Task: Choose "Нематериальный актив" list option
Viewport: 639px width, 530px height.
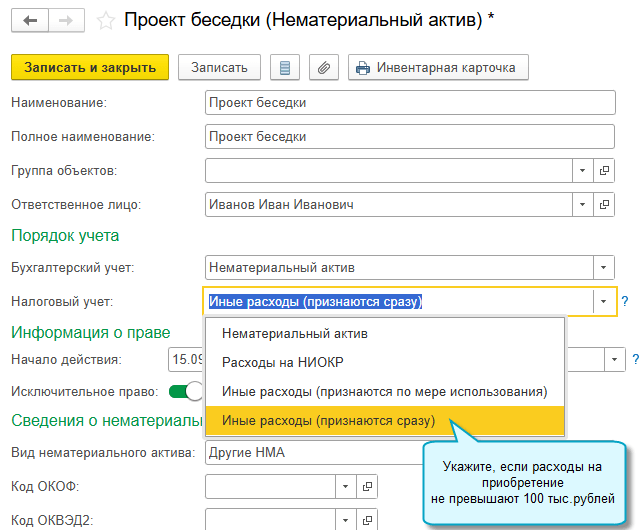Action: (281, 333)
